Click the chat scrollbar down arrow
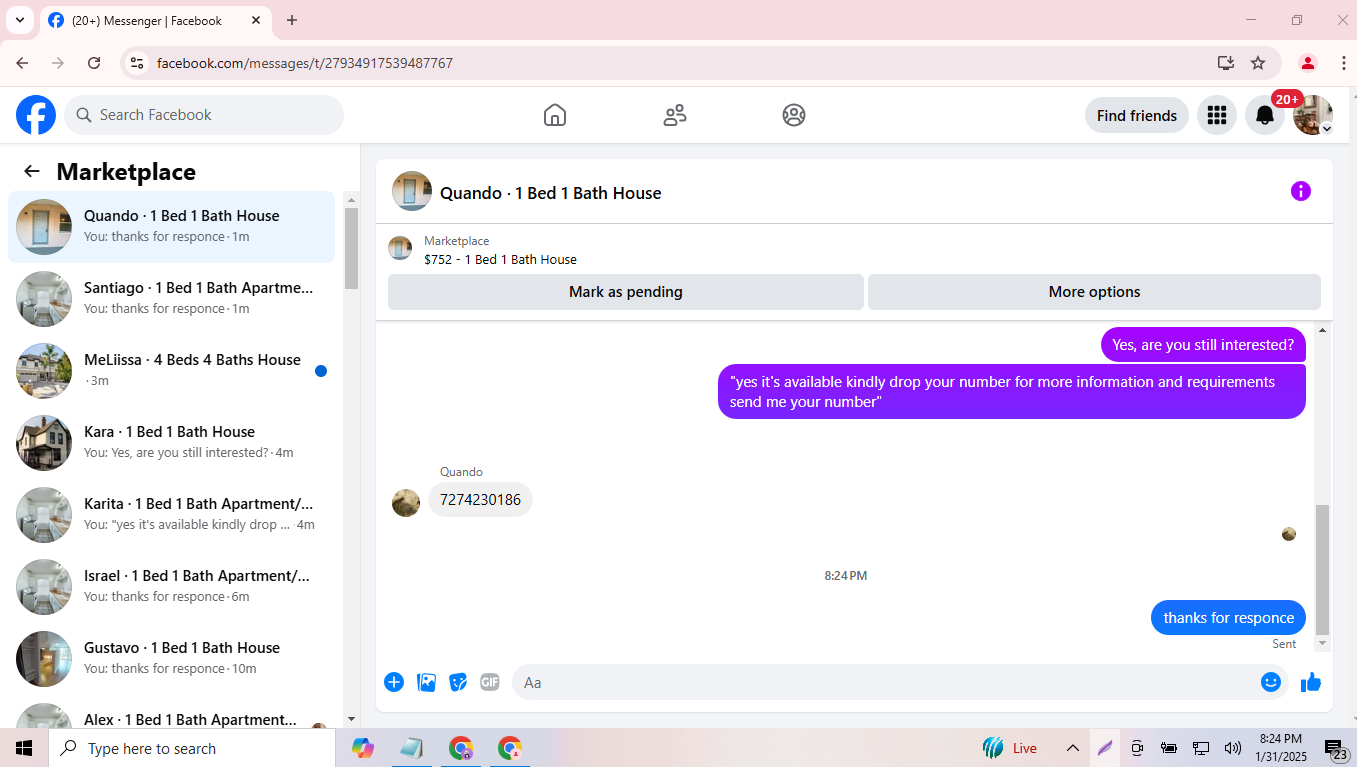This screenshot has width=1357, height=767. tap(1323, 643)
